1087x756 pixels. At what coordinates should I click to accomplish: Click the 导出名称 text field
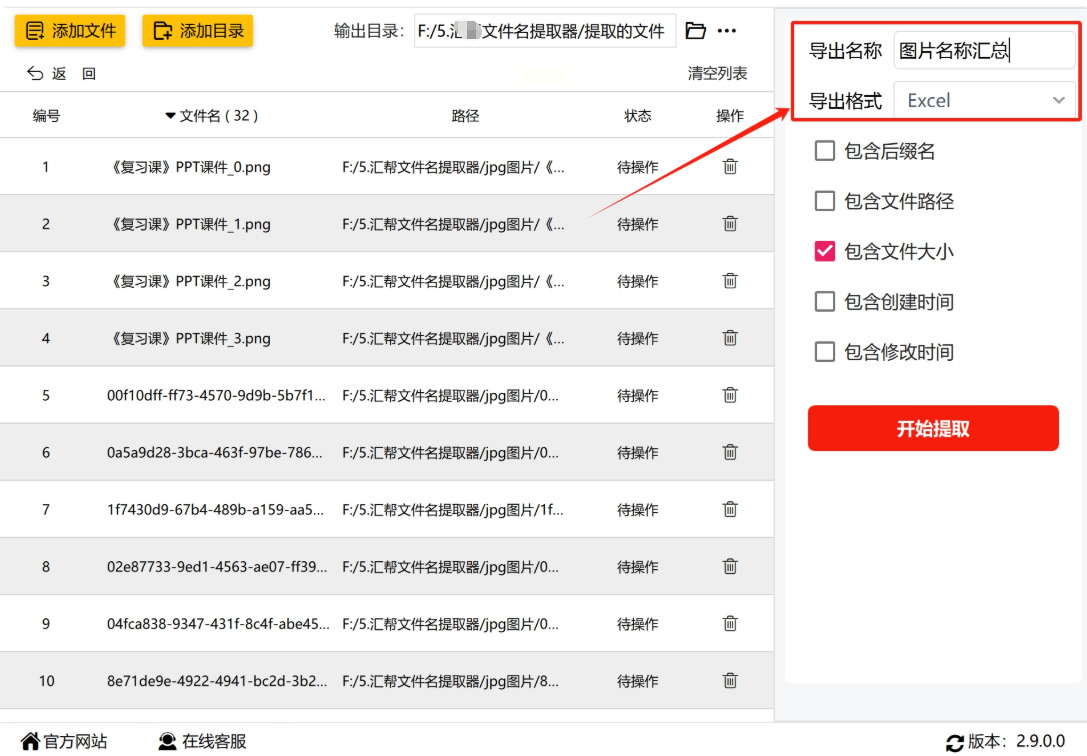coord(984,50)
